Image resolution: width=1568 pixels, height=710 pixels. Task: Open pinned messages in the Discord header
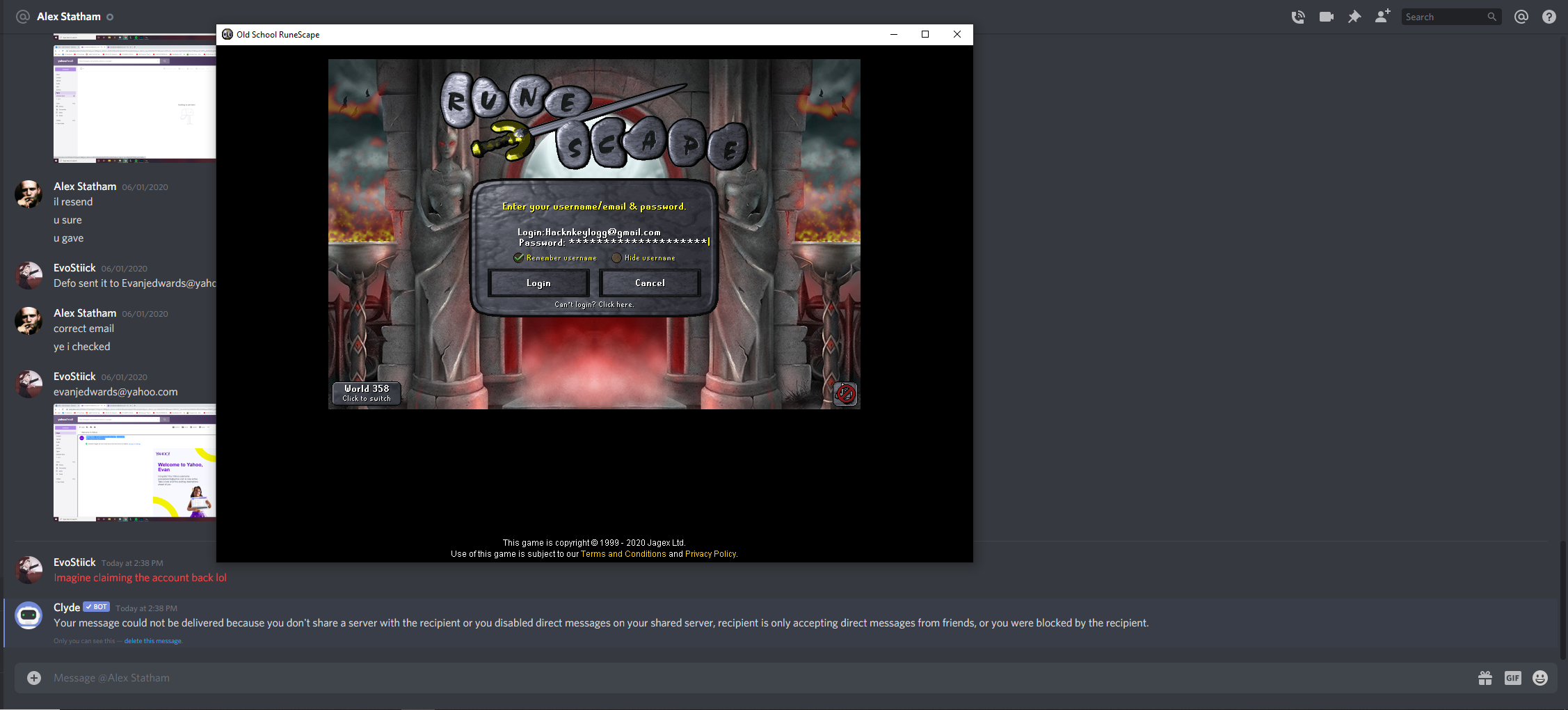1354,17
